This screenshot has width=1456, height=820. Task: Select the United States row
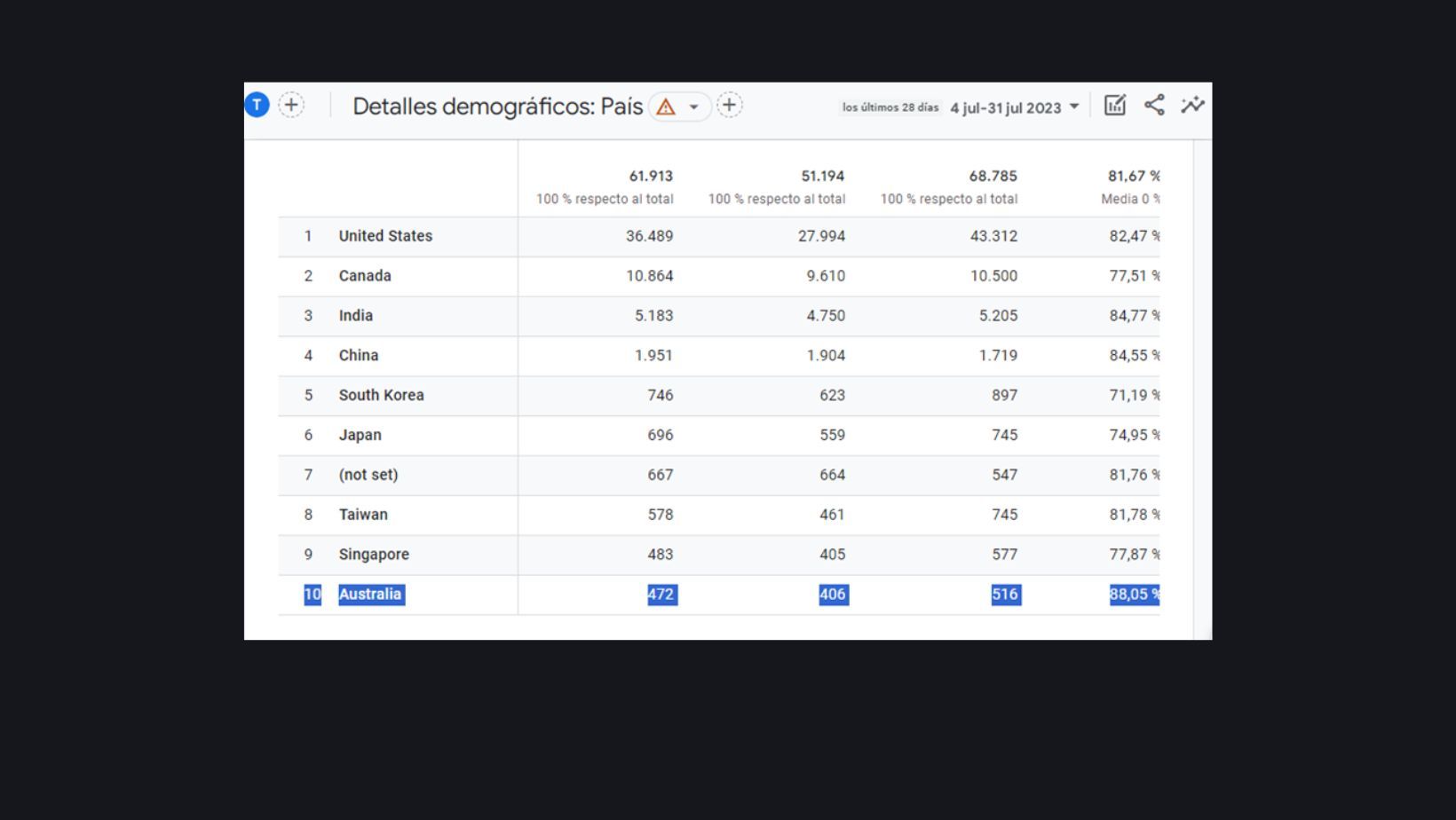tap(385, 236)
